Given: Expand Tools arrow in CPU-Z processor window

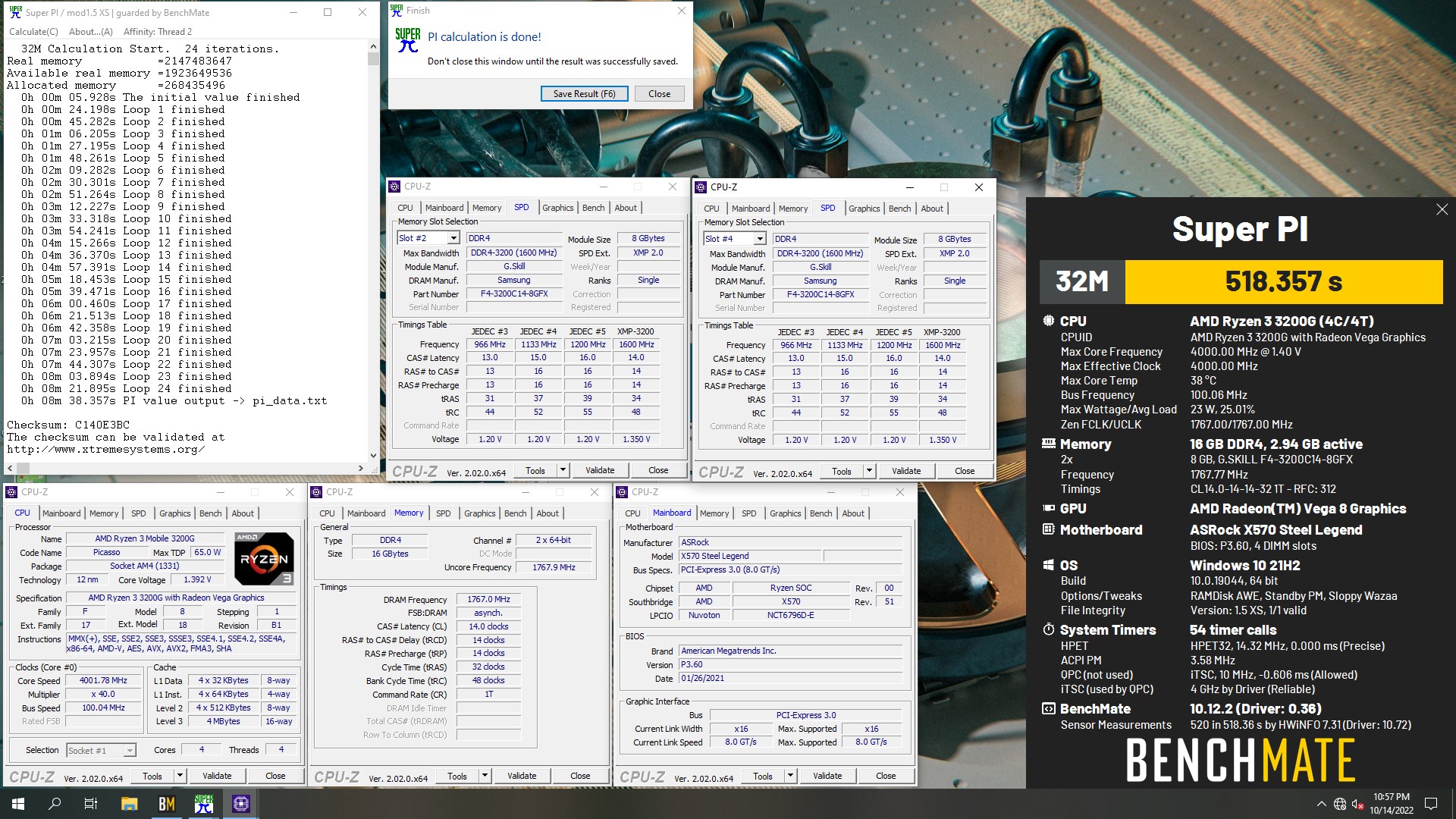Looking at the screenshot, I should coord(180,776).
